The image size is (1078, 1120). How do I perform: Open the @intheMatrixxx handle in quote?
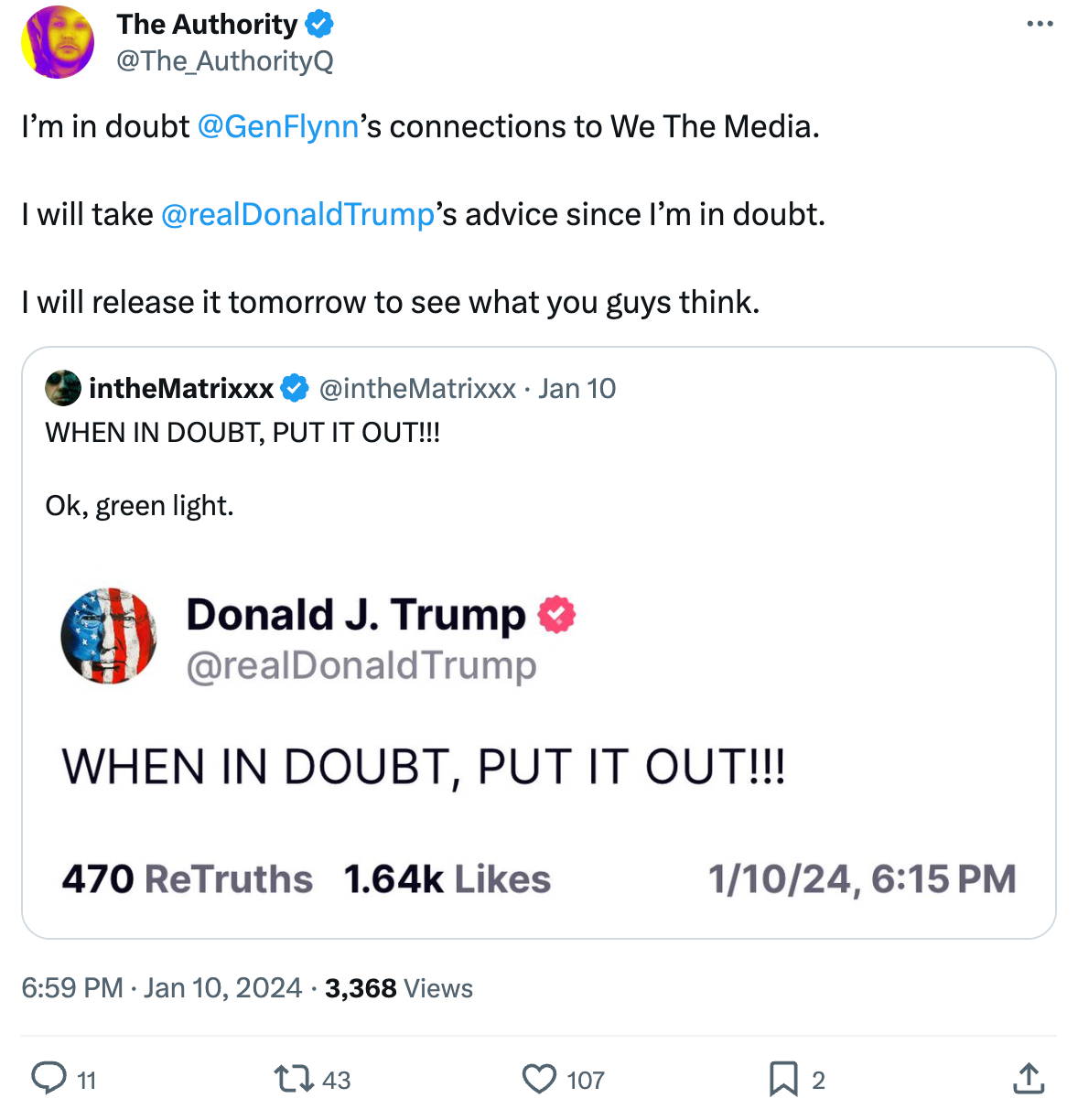tap(417, 388)
